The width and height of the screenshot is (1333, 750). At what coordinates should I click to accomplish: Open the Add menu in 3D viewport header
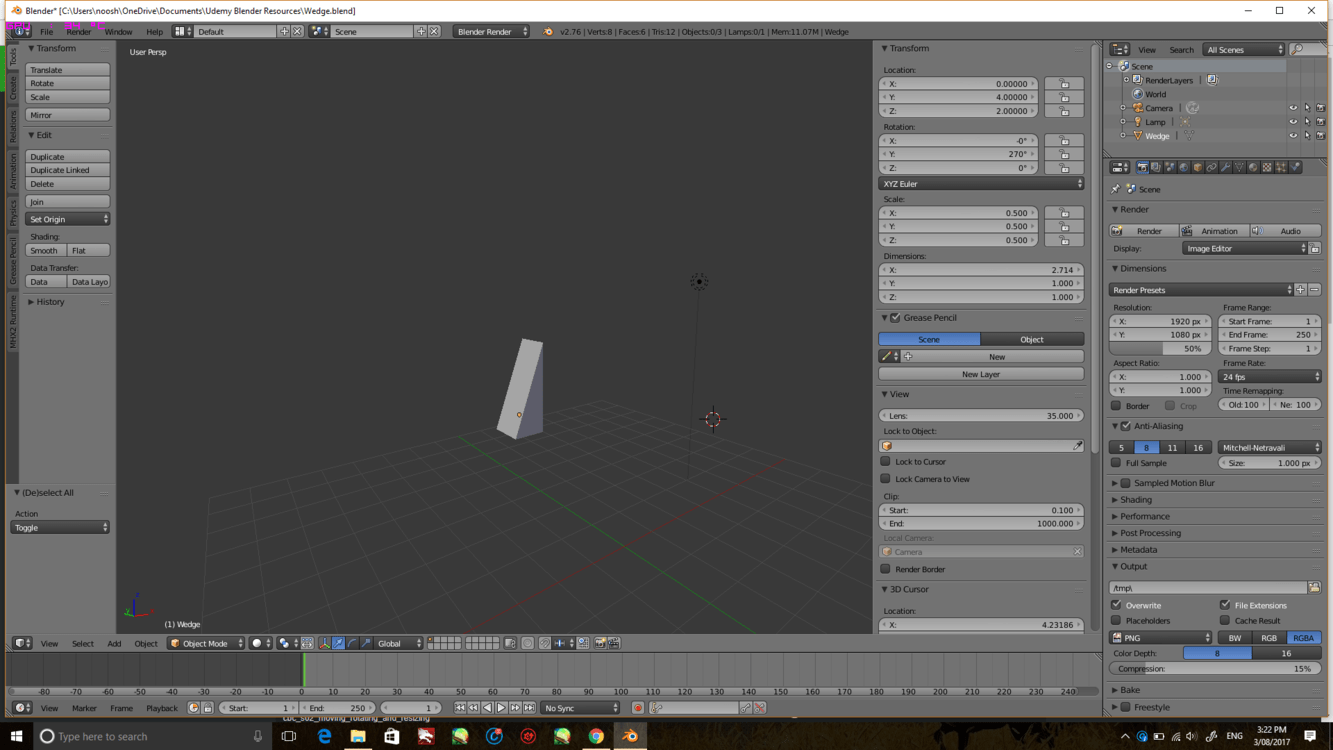pos(114,644)
